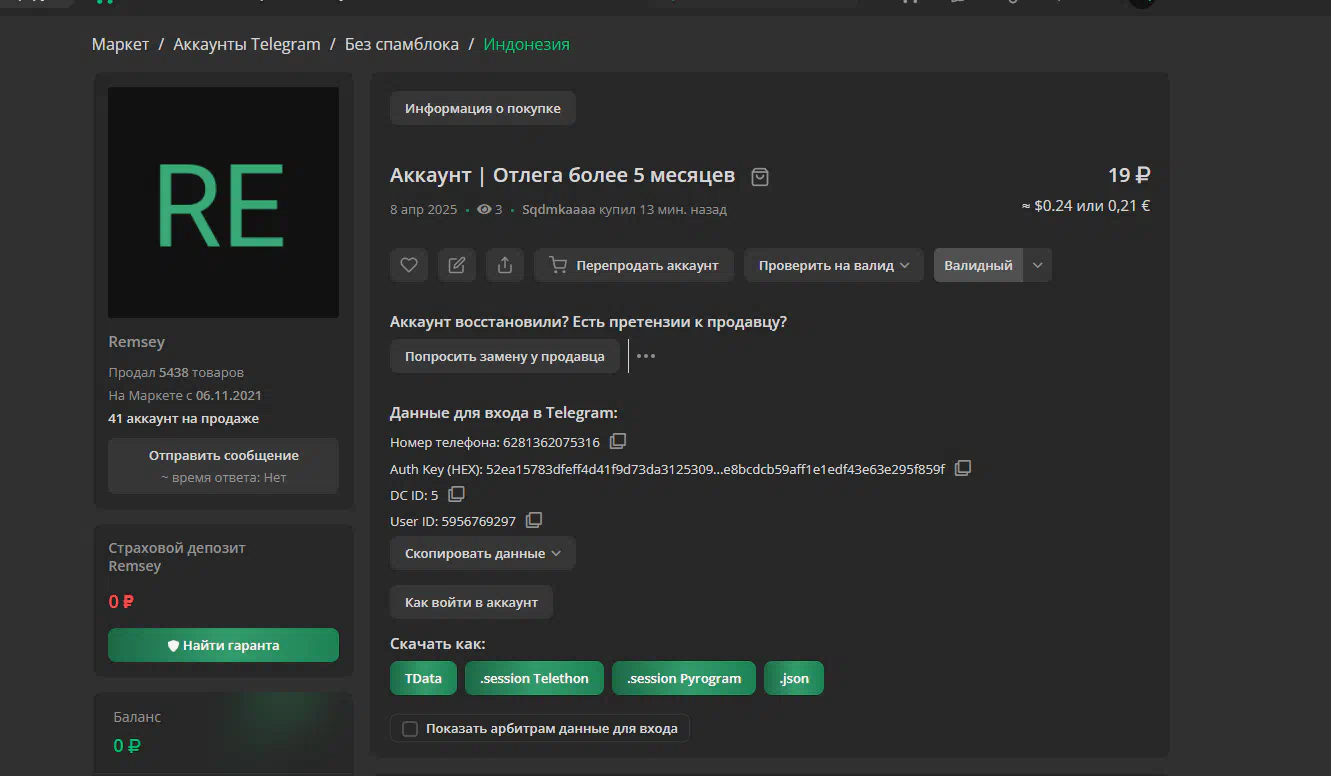Screen dimensions: 1331x776
Task: Click the listing date 8 апр 2025
Action: [x=423, y=210]
